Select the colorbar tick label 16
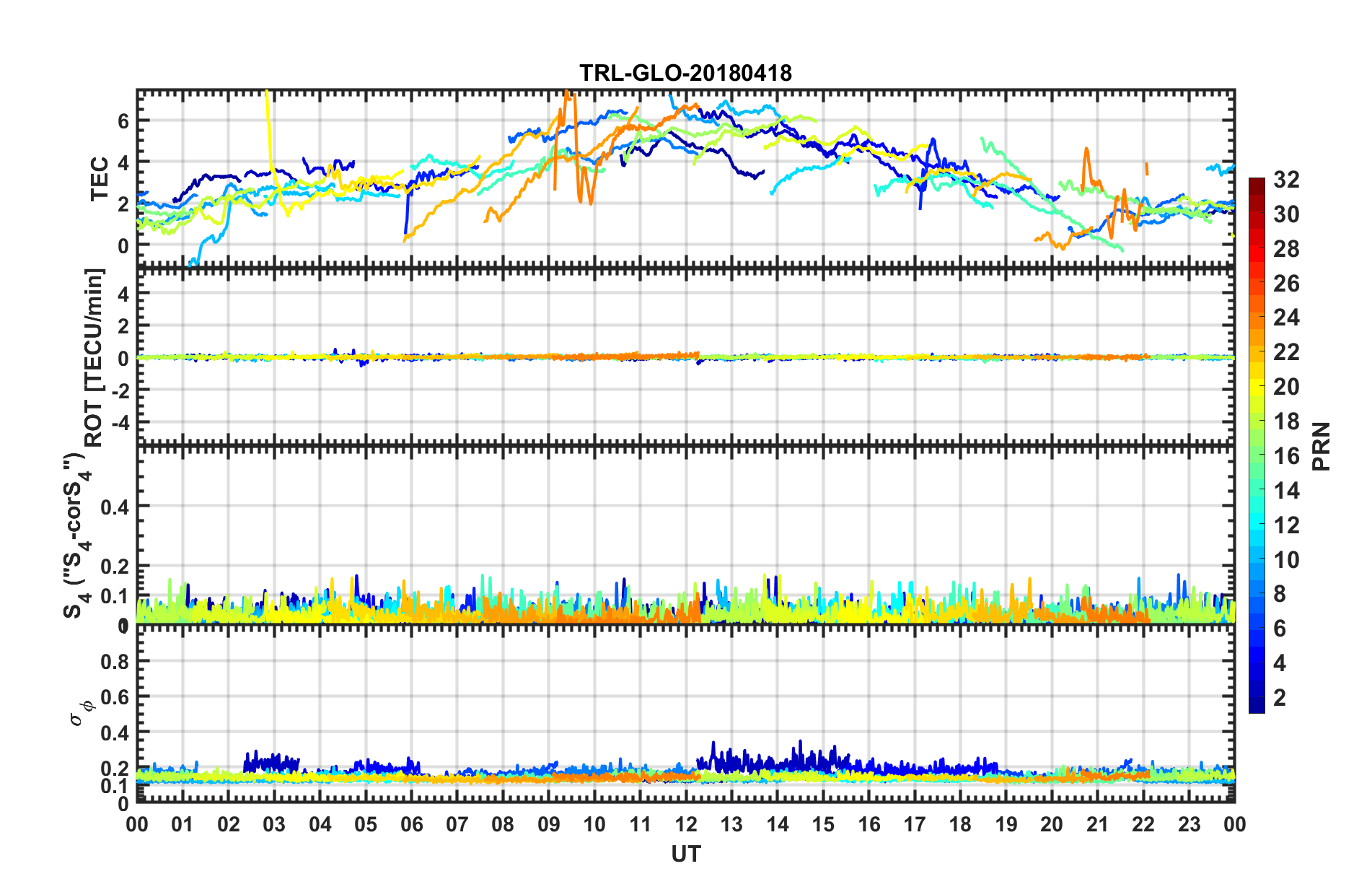1372x892 pixels. click(1286, 456)
